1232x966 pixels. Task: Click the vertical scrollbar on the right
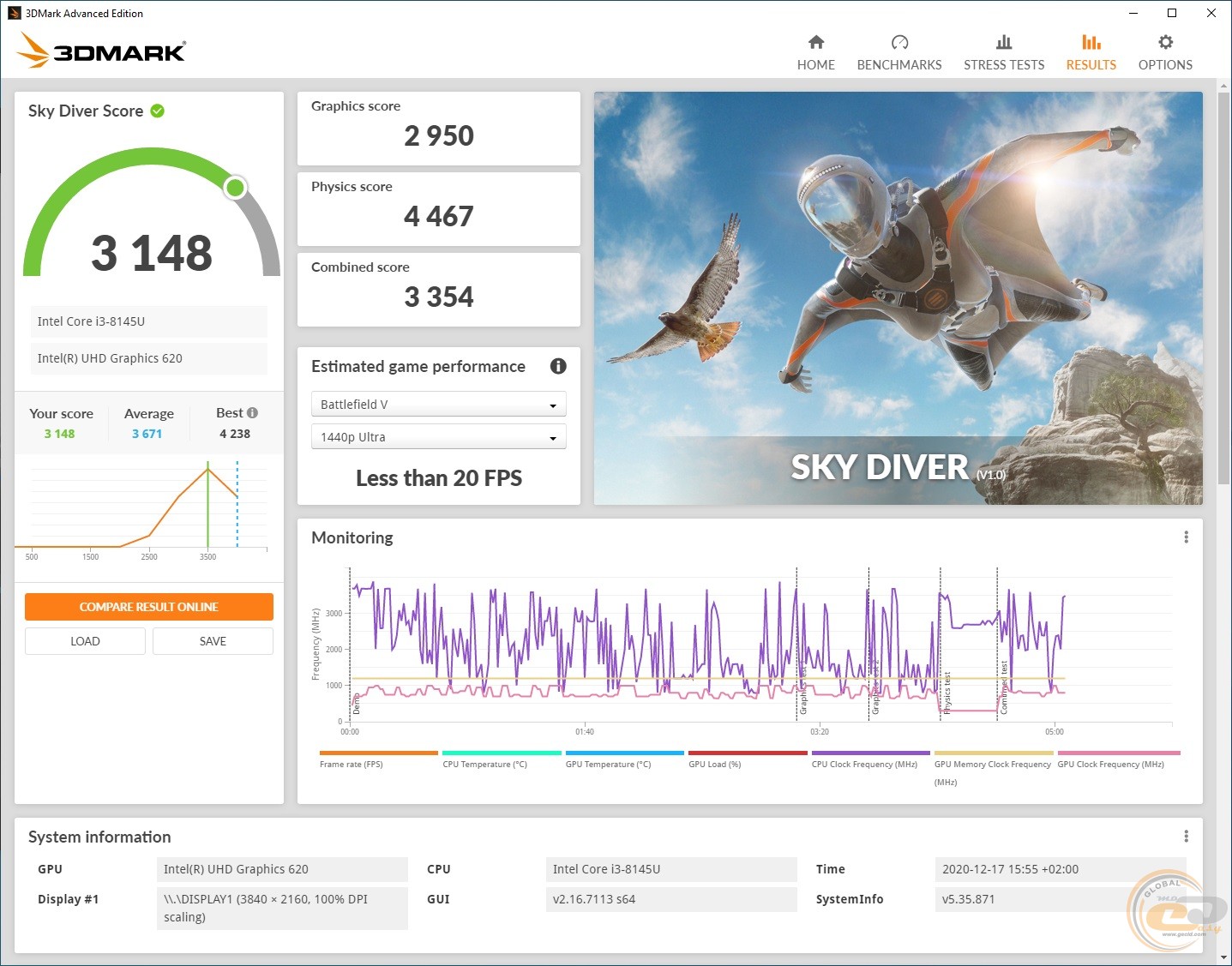tap(1223, 283)
